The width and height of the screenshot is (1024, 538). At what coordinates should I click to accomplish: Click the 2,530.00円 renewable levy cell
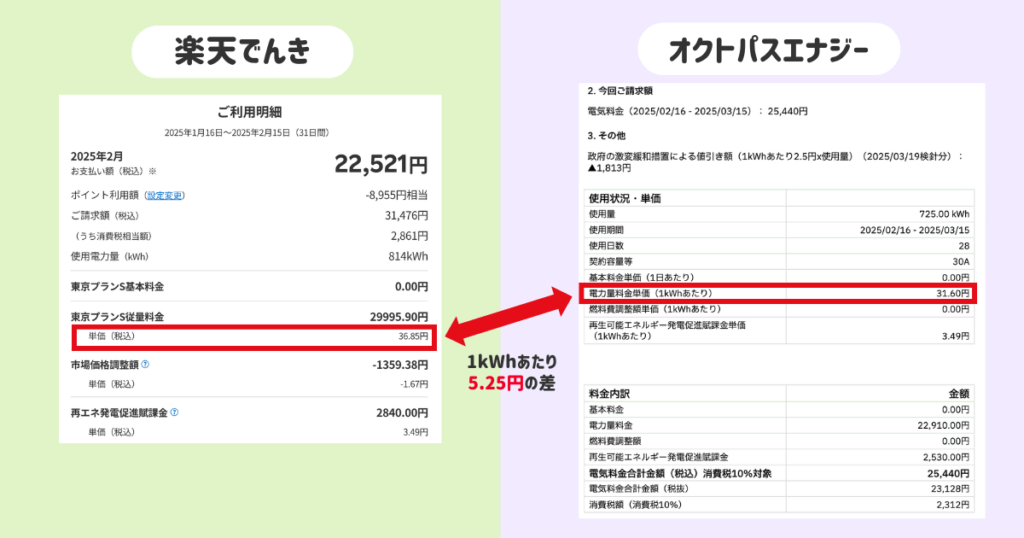coord(946,457)
